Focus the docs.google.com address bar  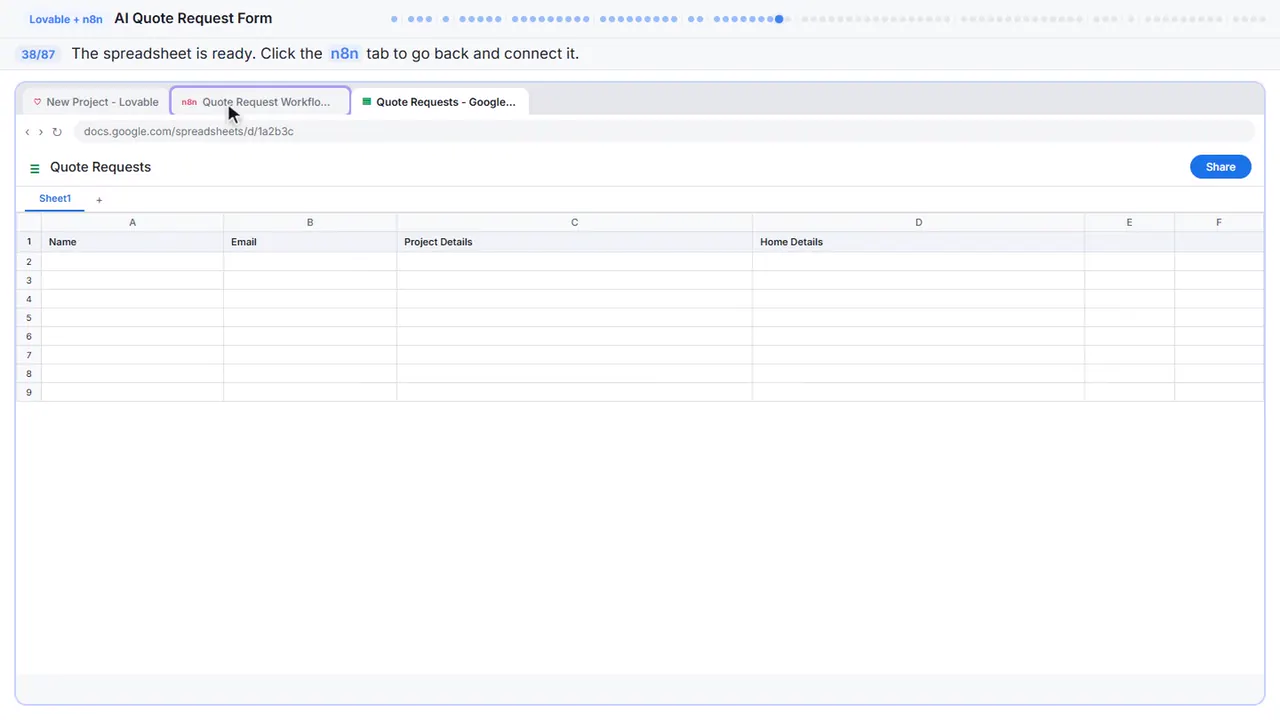[x=664, y=132]
